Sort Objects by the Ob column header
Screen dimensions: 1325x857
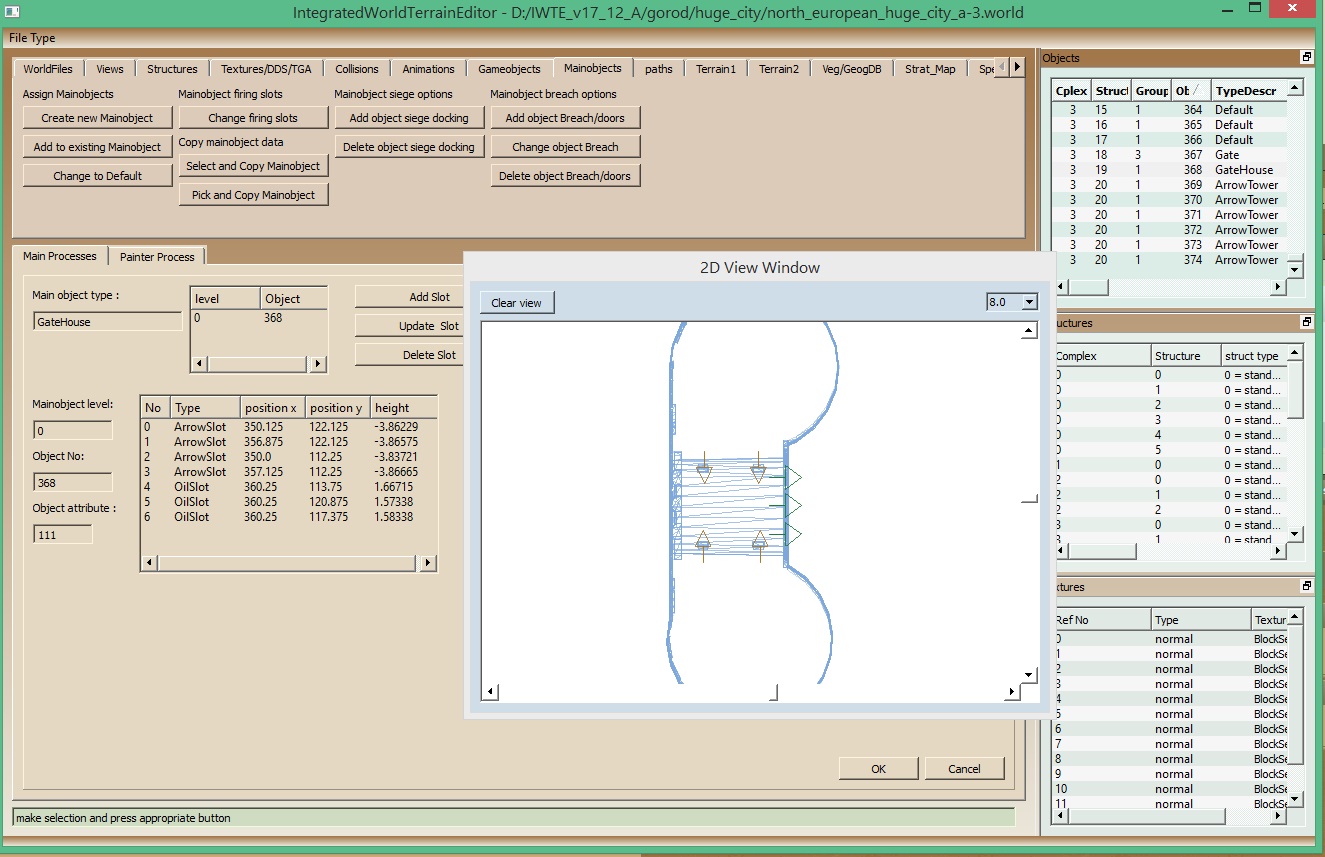tap(1190, 91)
